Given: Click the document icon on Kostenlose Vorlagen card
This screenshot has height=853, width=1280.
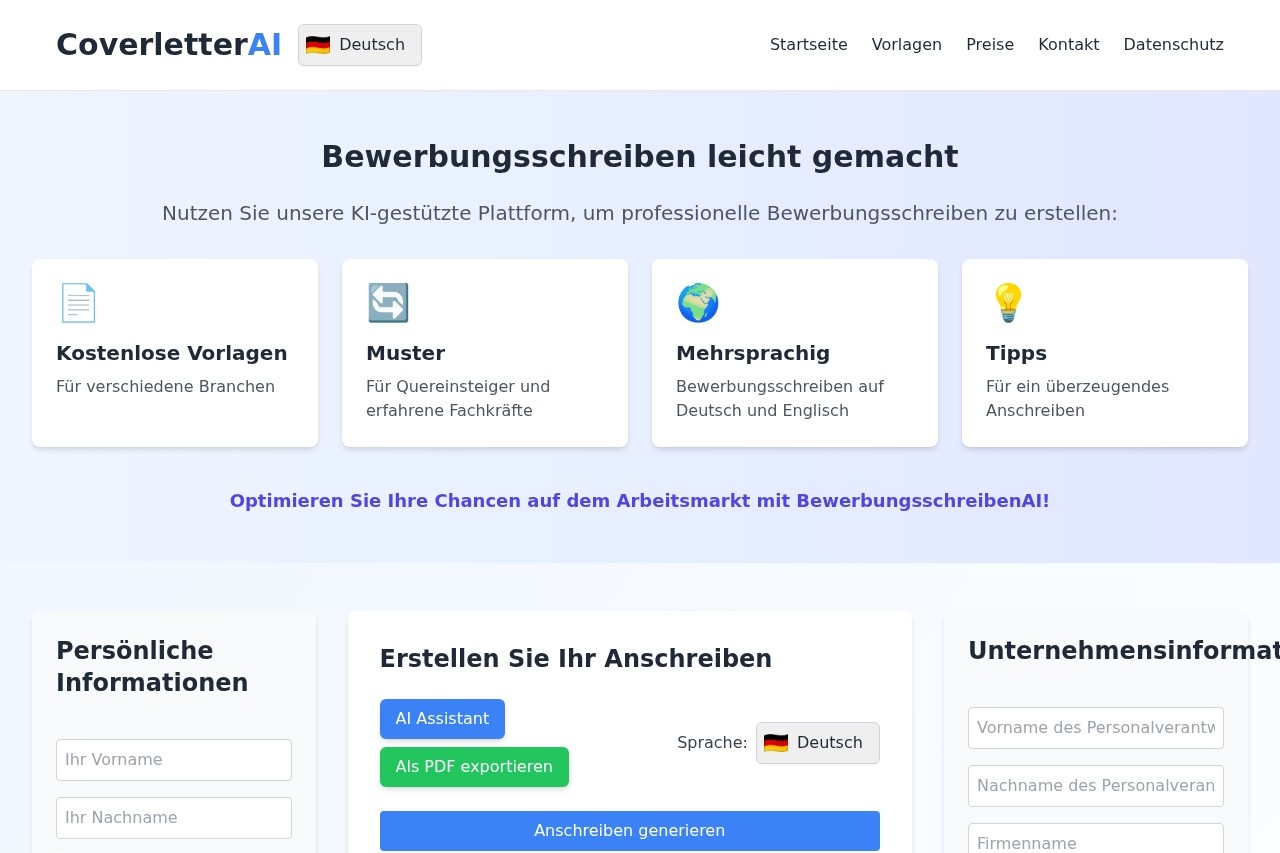Looking at the screenshot, I should [79, 302].
